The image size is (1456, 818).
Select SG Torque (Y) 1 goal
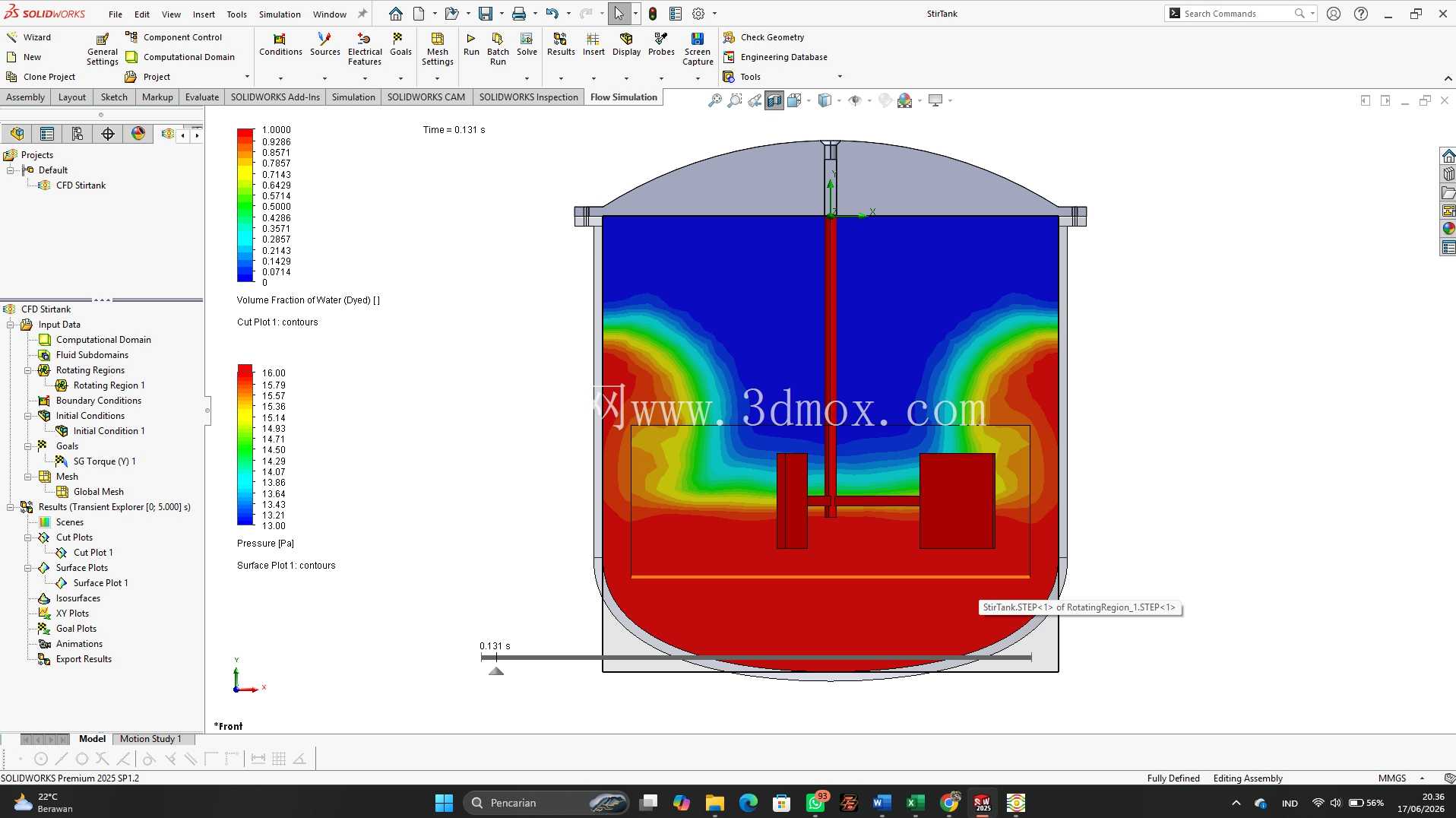pos(96,461)
